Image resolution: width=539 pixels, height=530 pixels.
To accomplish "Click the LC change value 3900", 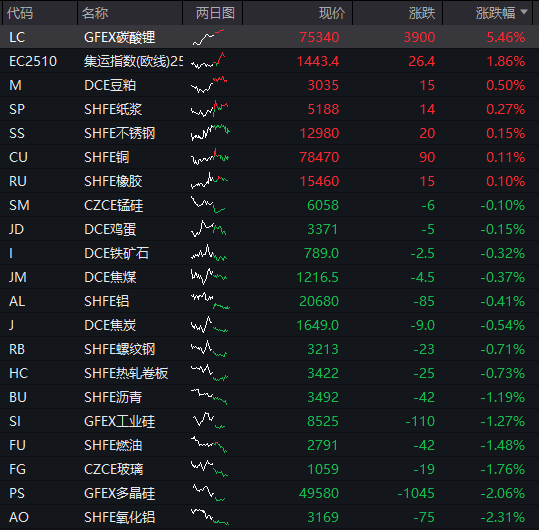I will click(419, 37).
